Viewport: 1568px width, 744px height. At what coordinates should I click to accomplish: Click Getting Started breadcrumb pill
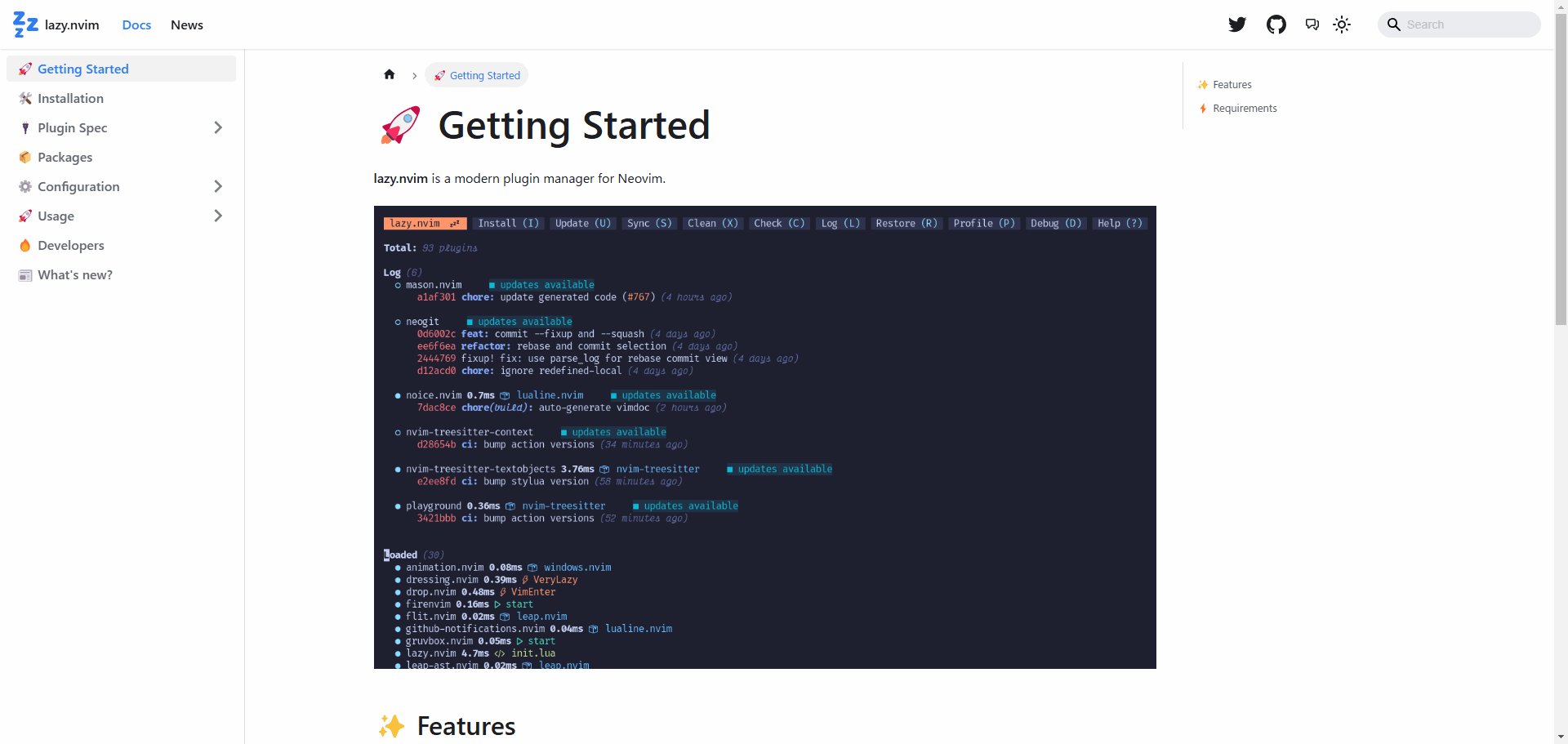[x=477, y=75]
